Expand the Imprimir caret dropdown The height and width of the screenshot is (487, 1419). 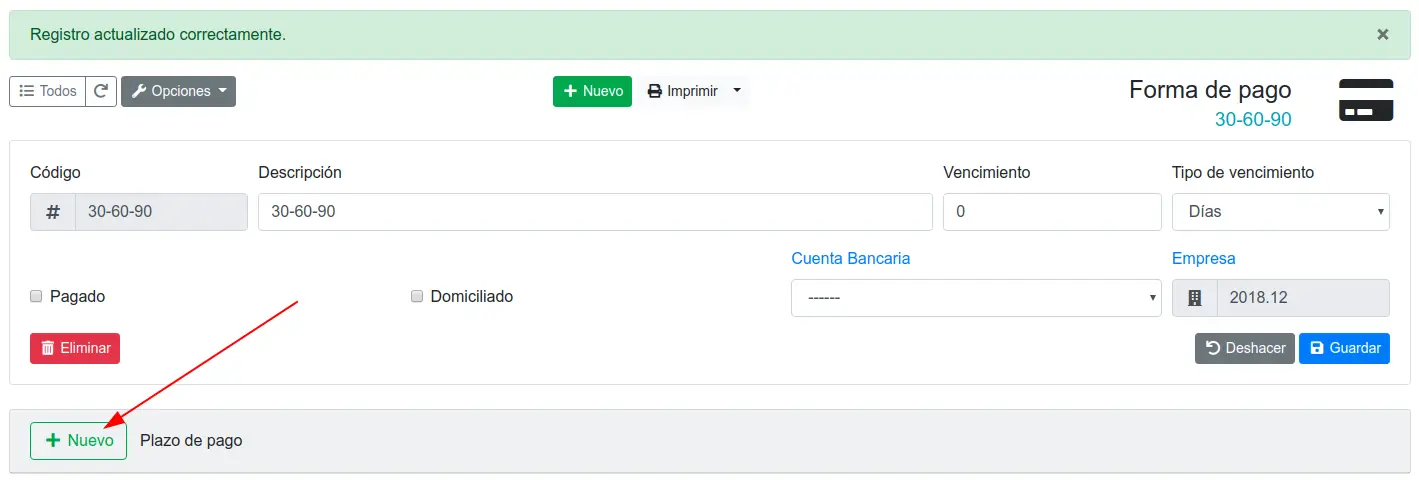(737, 91)
